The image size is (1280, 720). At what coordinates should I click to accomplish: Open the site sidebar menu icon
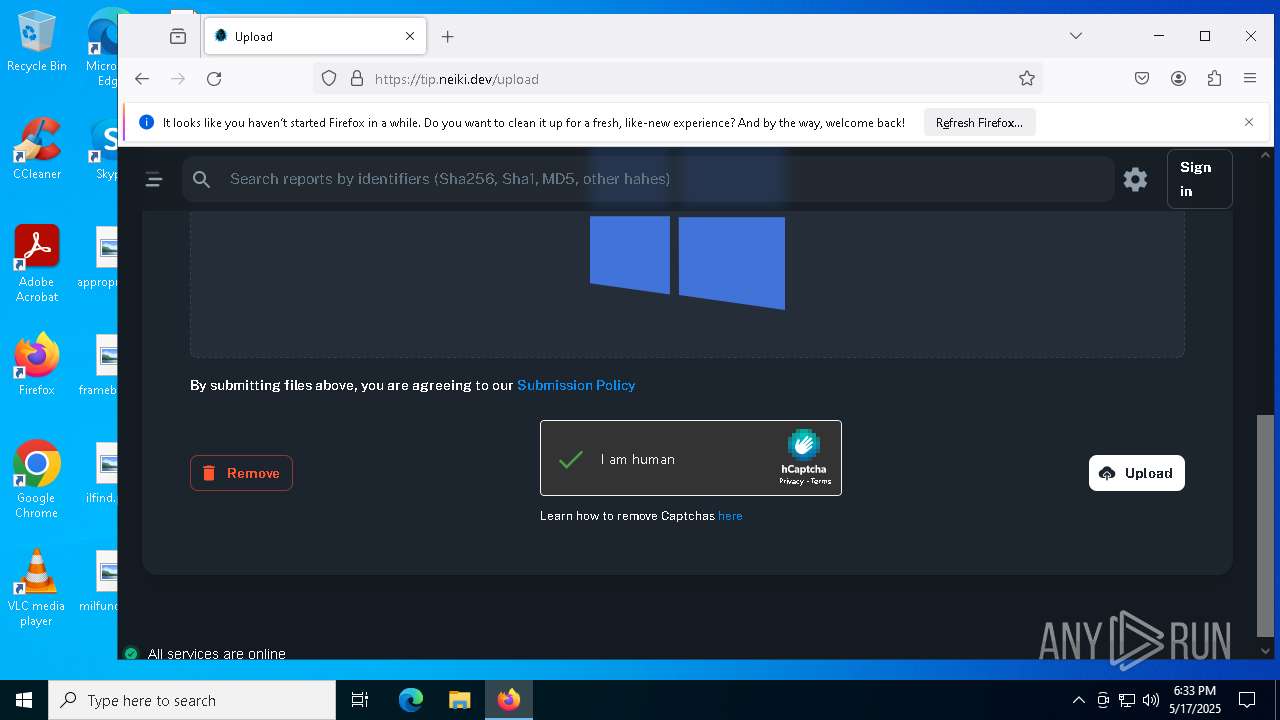point(154,179)
